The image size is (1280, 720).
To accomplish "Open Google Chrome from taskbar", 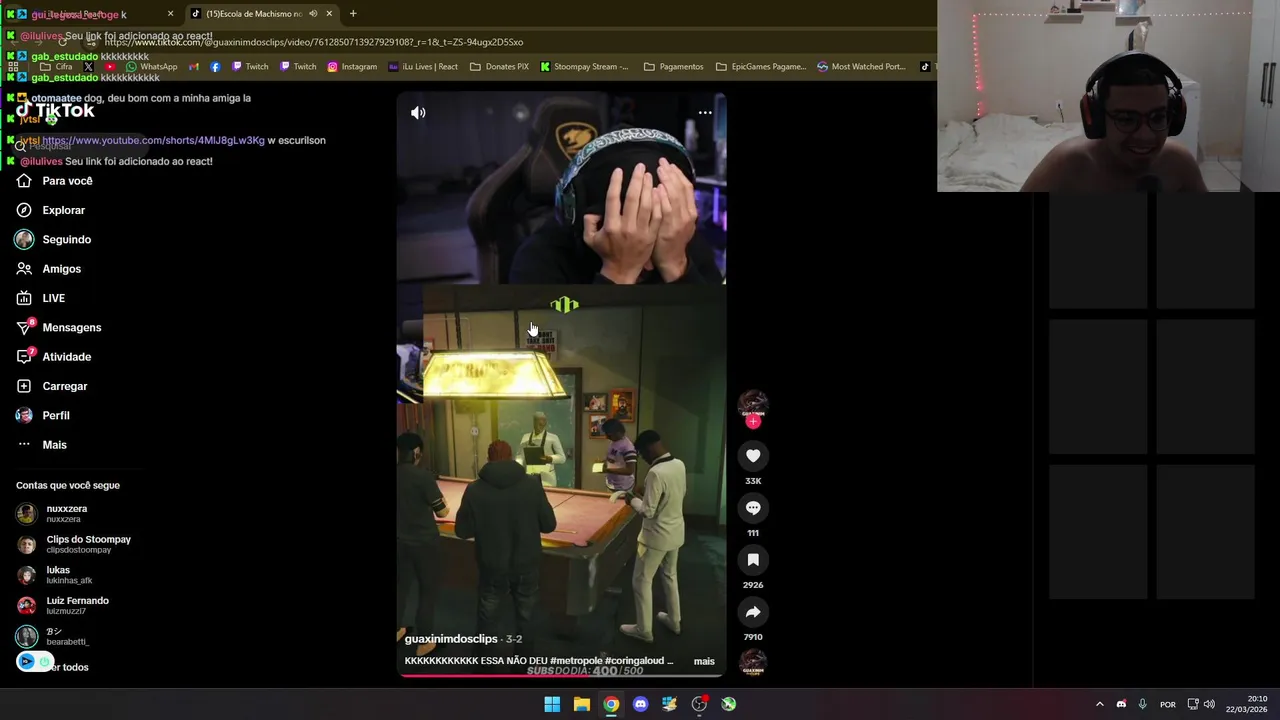I will click(611, 704).
